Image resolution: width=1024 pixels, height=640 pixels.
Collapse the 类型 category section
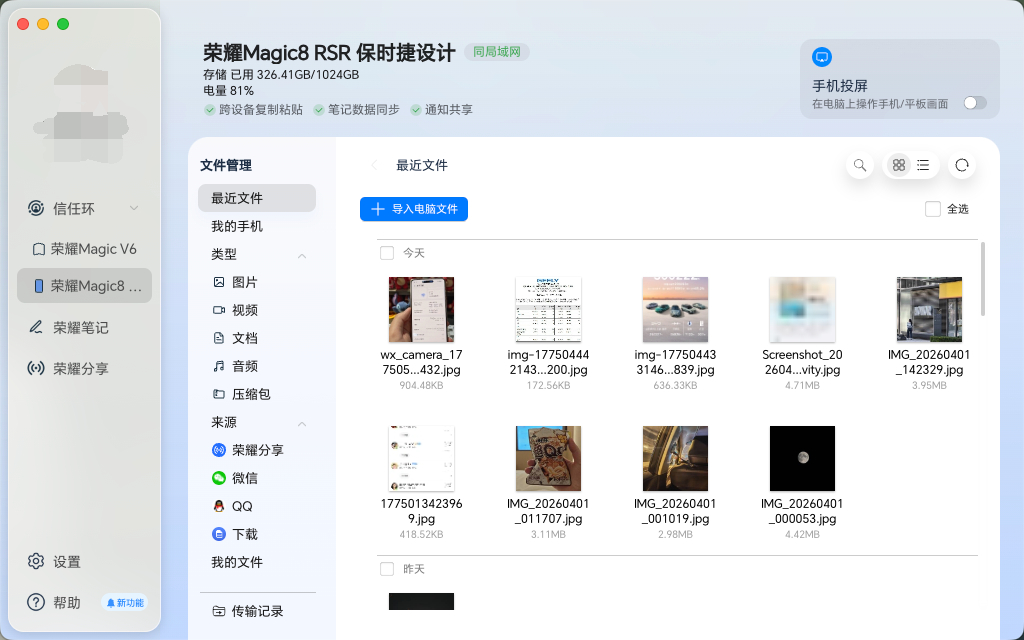[302, 255]
